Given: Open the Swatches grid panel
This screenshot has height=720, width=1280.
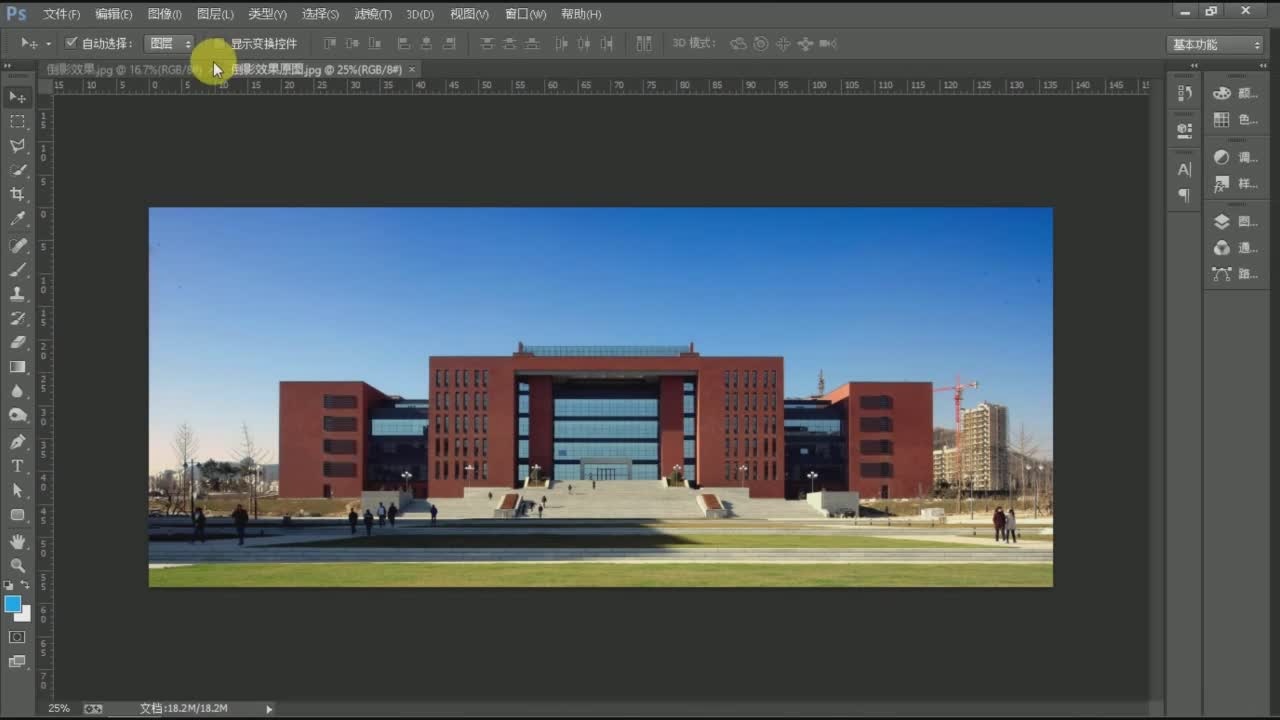Looking at the screenshot, I should (x=1236, y=120).
